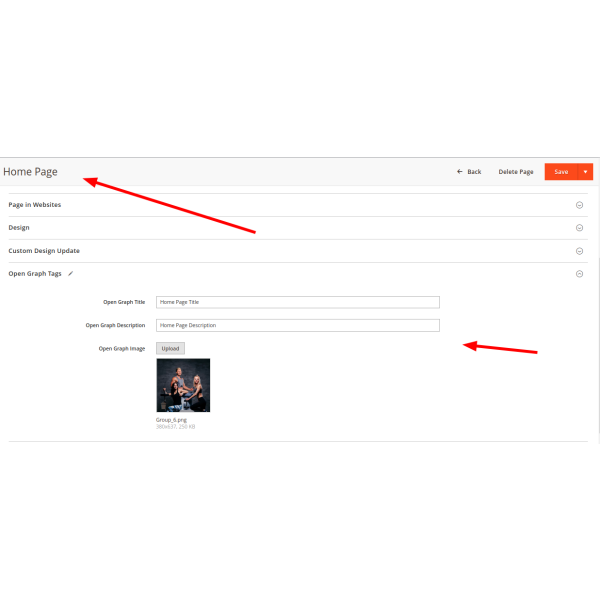This screenshot has height=600, width=600.
Task: Click the Open Graph Title input field
Action: coord(298,302)
